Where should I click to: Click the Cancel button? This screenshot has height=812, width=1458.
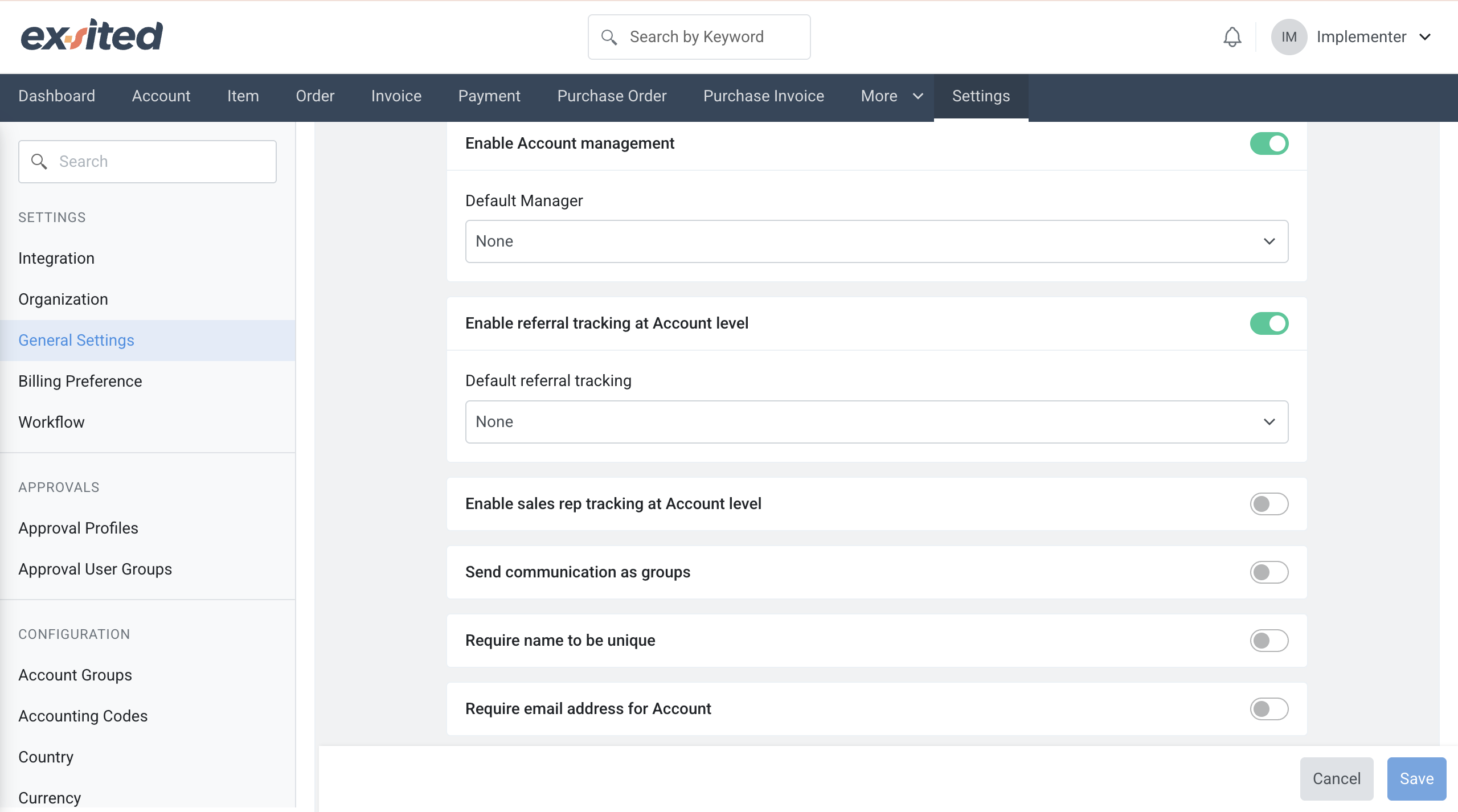click(x=1337, y=778)
